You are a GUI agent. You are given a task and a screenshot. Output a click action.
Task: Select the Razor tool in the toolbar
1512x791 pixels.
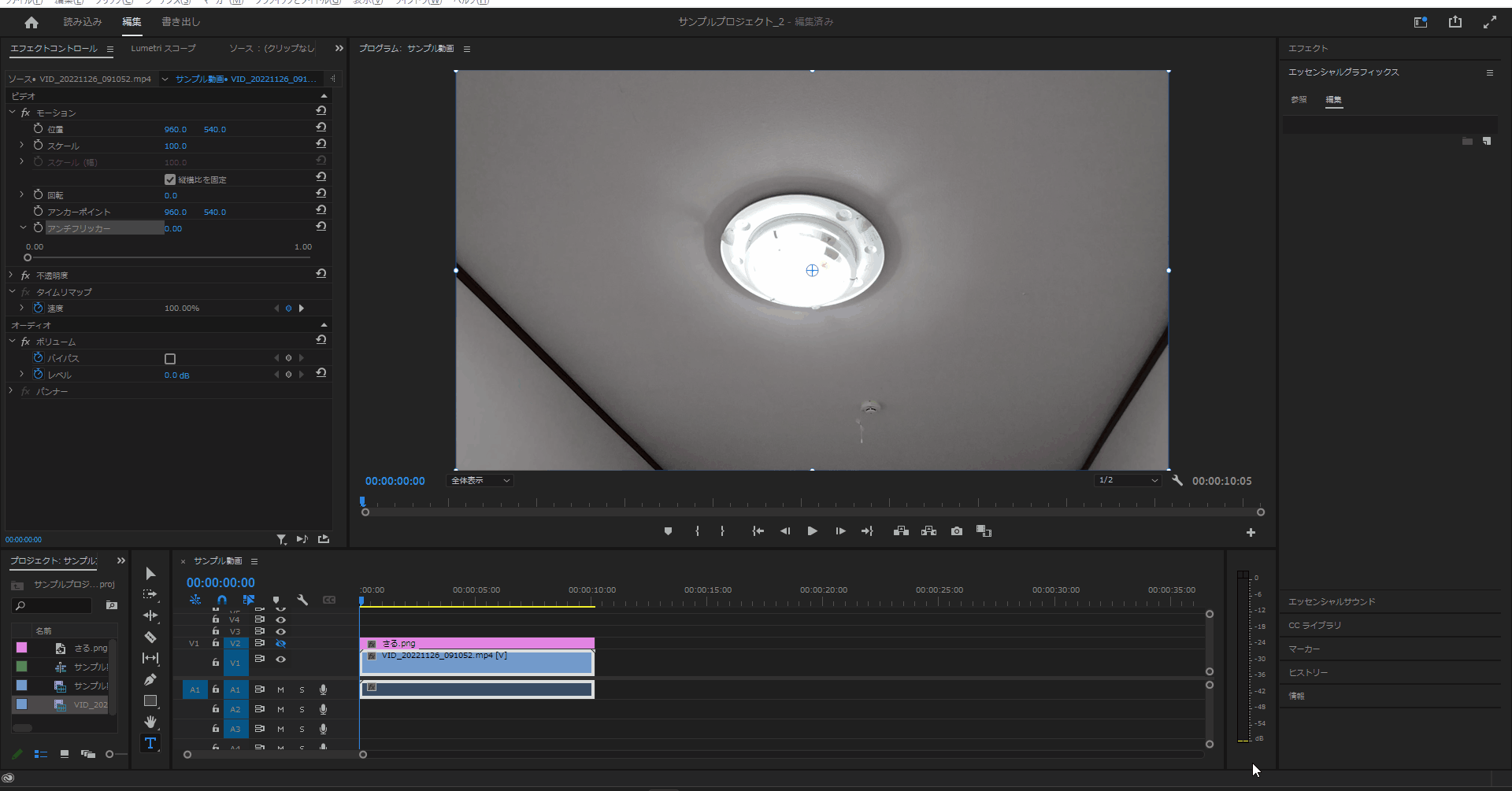click(150, 637)
